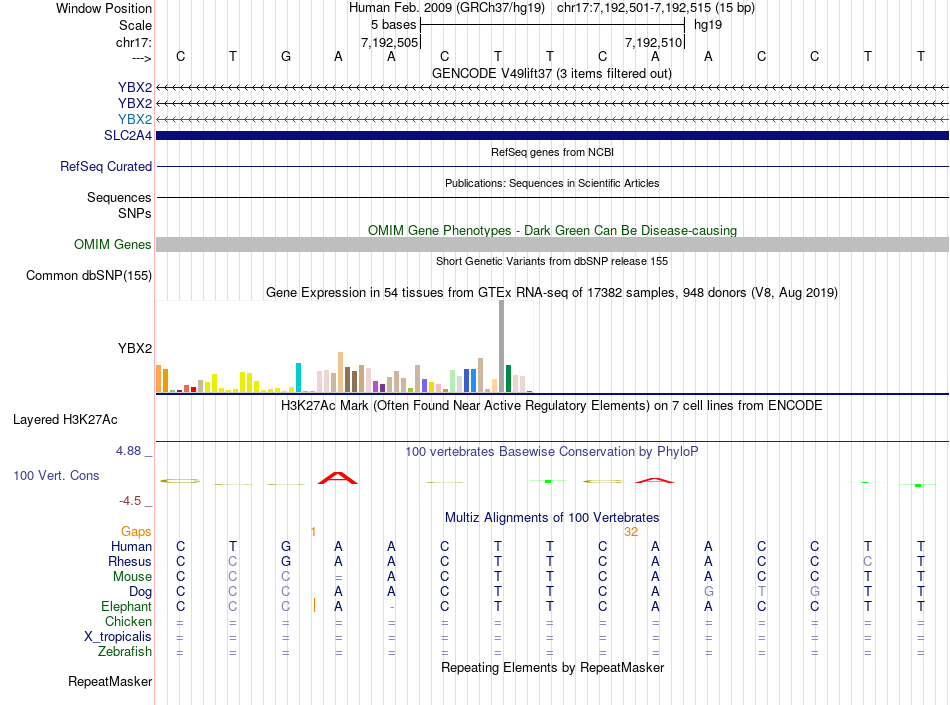Select the light-blue YBX2 transcript label
950x705 pixels.
(135, 119)
